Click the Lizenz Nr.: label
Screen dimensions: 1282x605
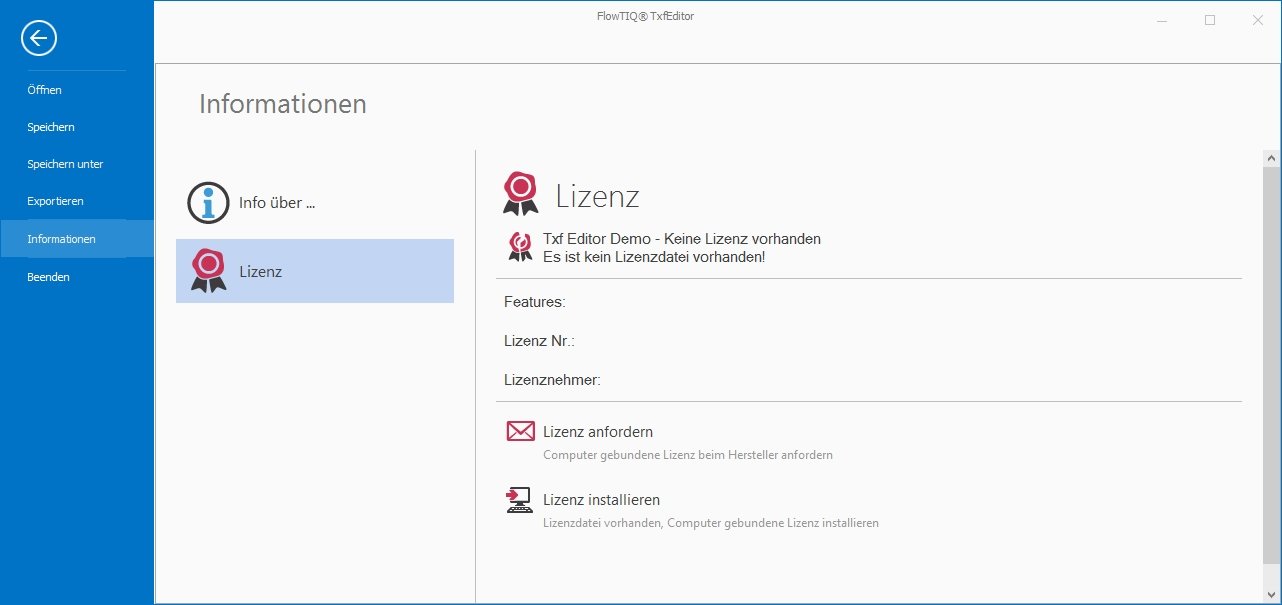(x=539, y=341)
